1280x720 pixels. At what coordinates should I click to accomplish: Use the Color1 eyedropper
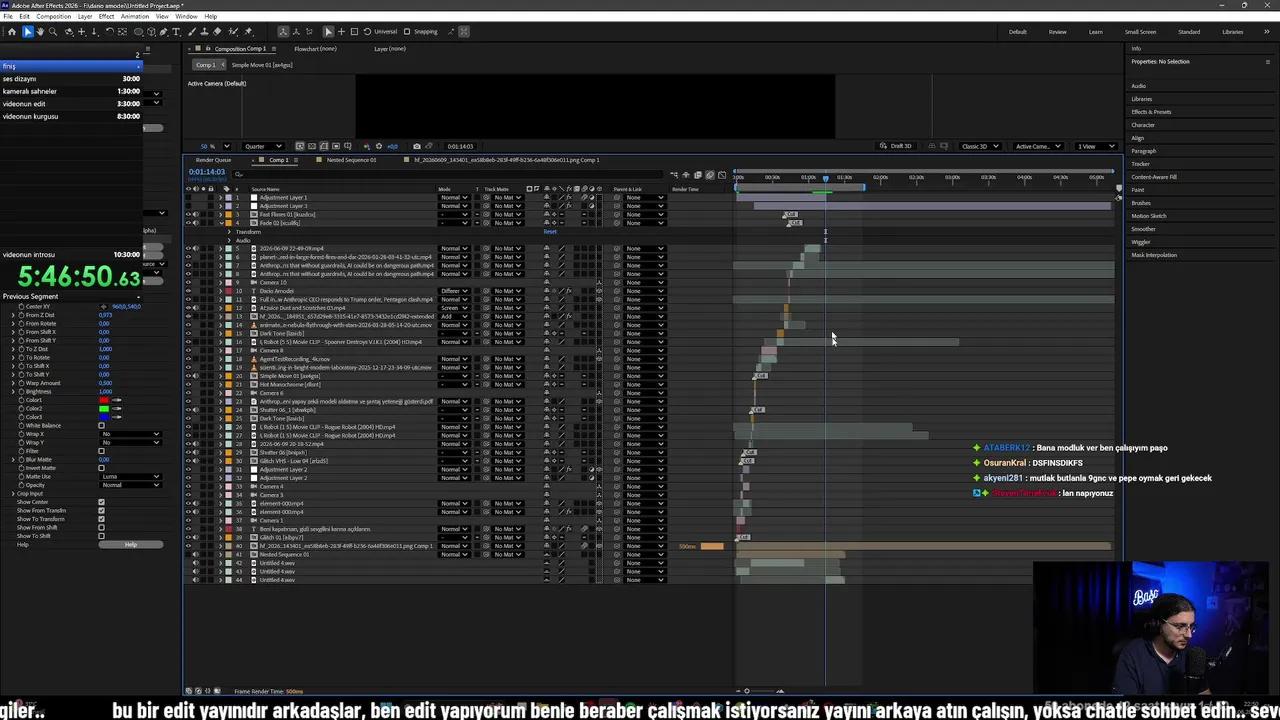coord(117,400)
